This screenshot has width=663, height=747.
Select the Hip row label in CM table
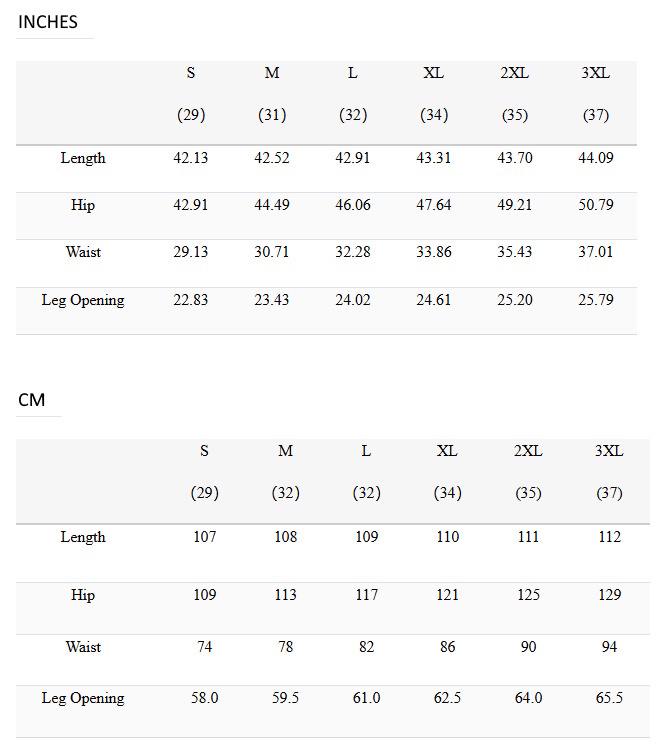pyautogui.click(x=83, y=595)
